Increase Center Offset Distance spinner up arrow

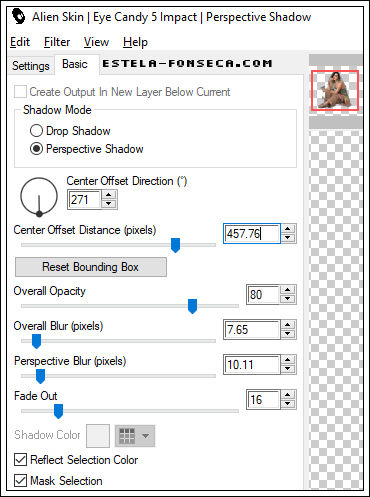[x=288, y=229]
